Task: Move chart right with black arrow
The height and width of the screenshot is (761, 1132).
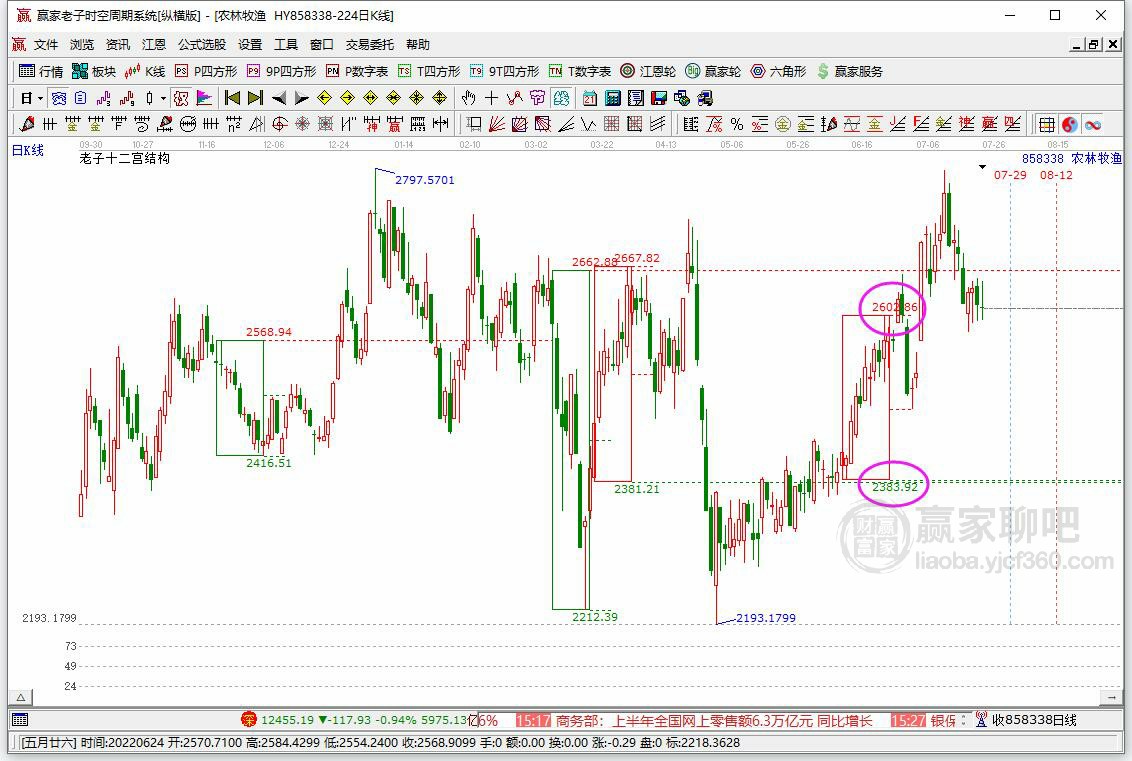Action: tap(302, 98)
